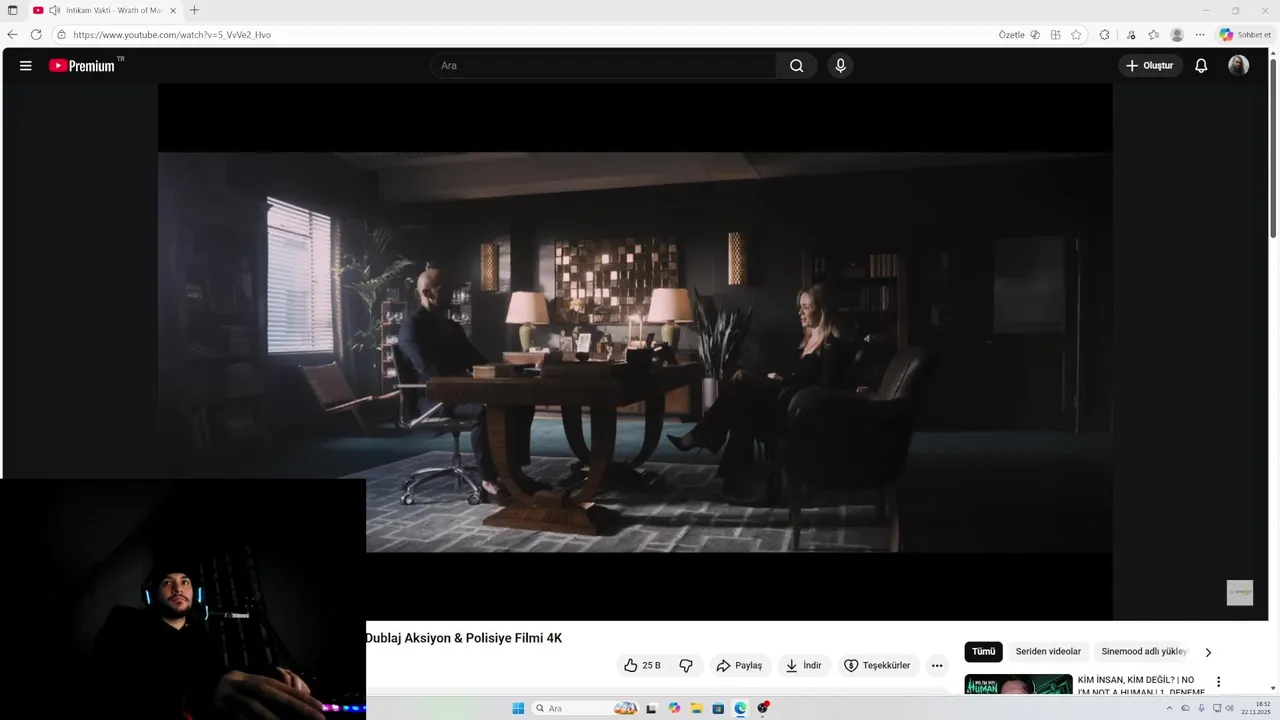Viewport: 1280px width, 720px height.
Task: Dislike the video with thumbs down
Action: point(686,666)
